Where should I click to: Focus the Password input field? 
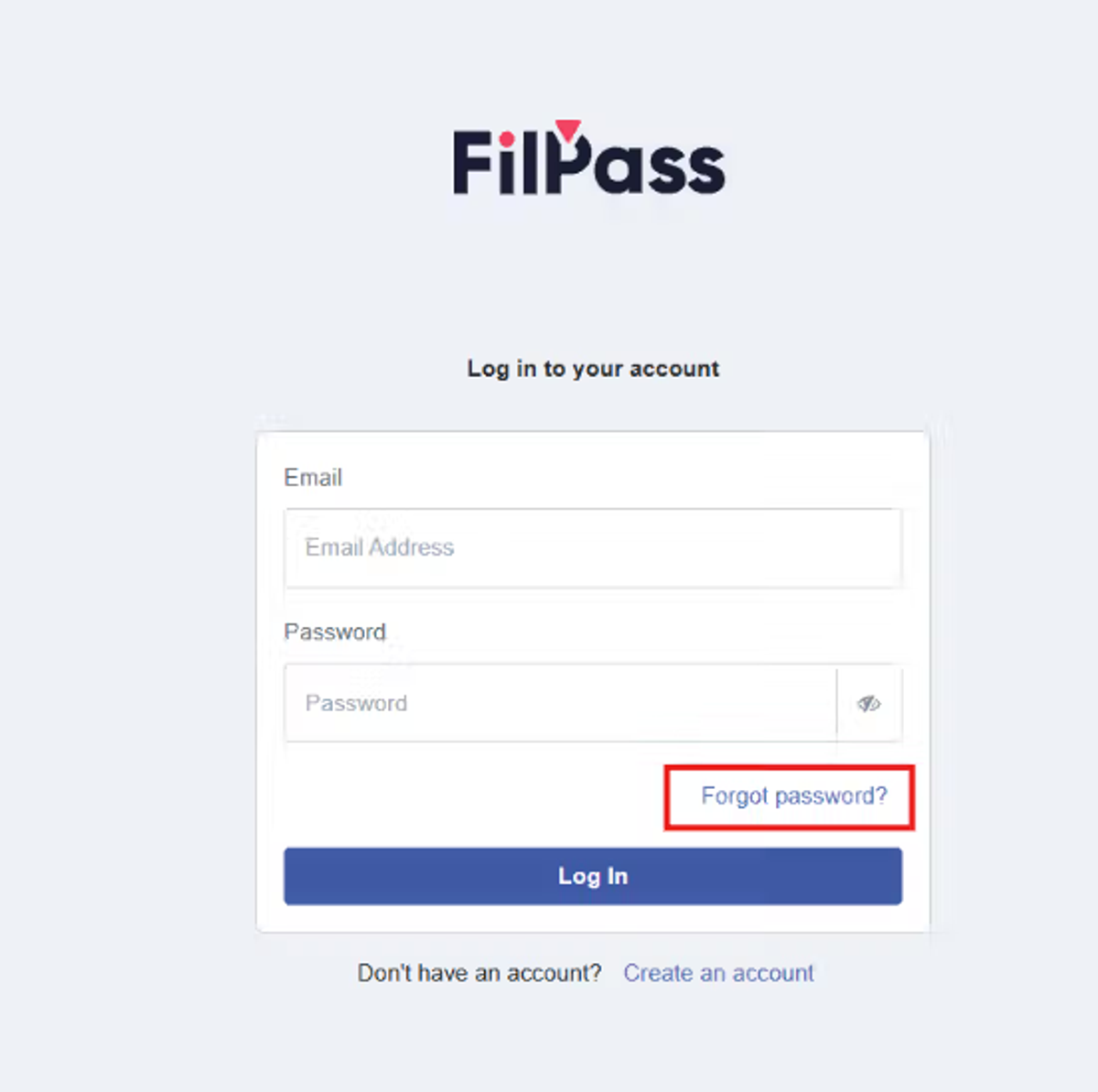[558, 703]
